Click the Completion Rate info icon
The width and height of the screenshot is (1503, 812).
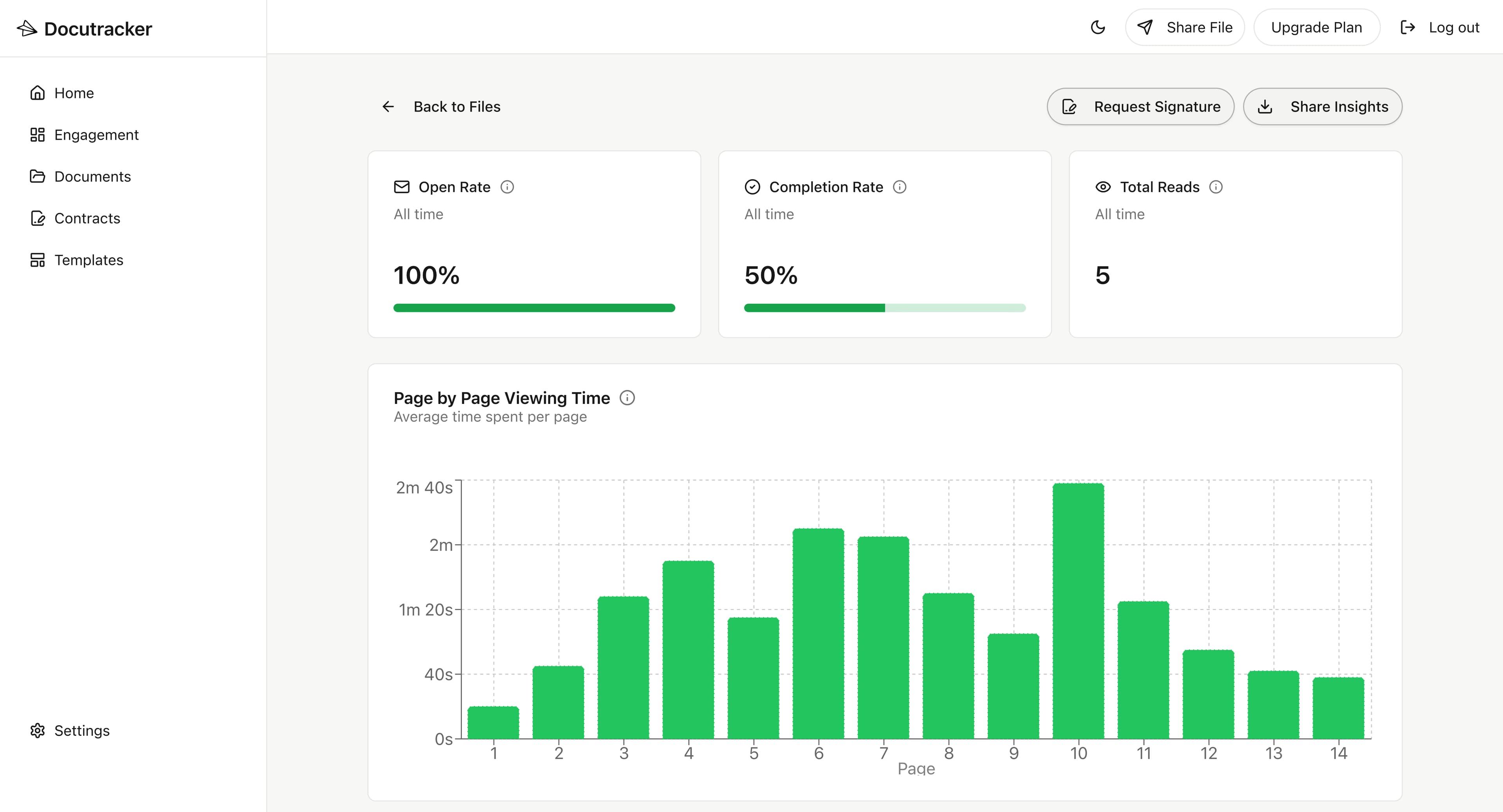899,187
